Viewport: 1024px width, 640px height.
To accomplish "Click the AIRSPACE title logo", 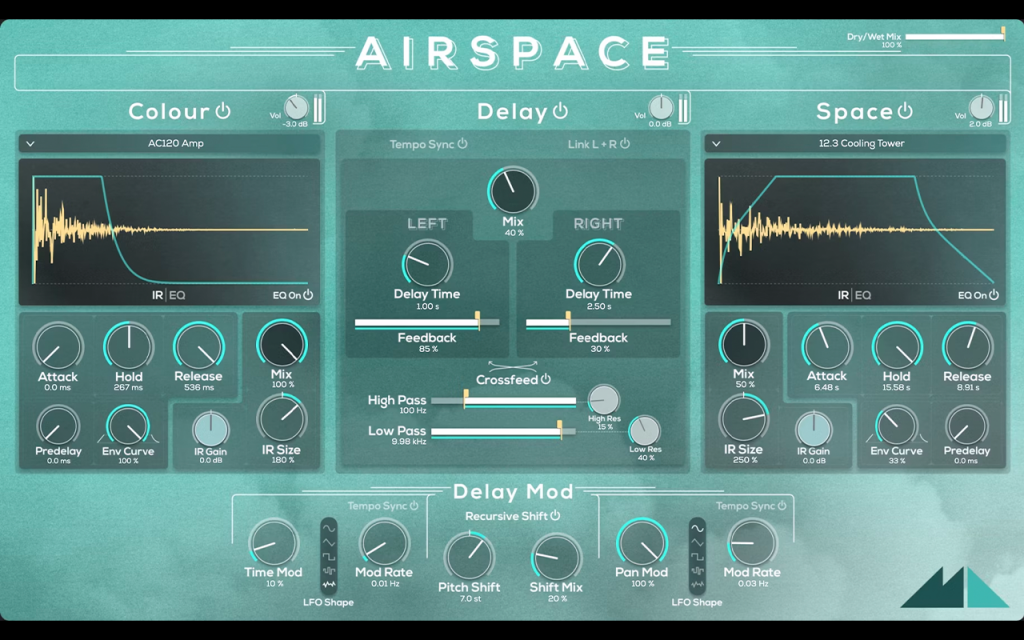I will click(513, 52).
